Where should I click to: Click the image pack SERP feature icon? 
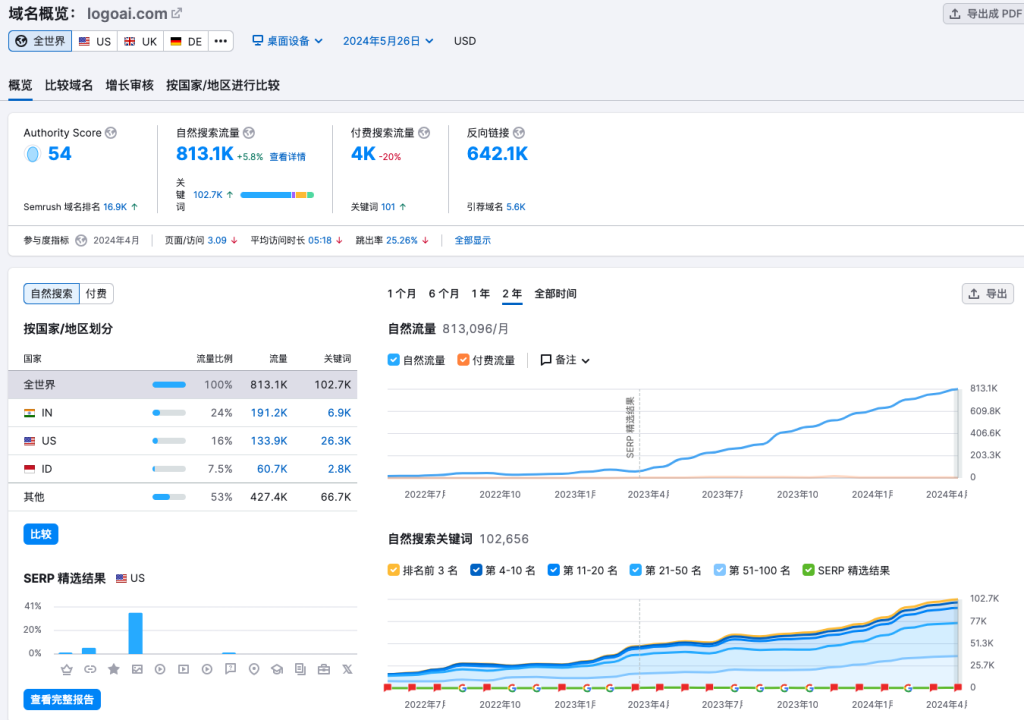tap(136, 669)
